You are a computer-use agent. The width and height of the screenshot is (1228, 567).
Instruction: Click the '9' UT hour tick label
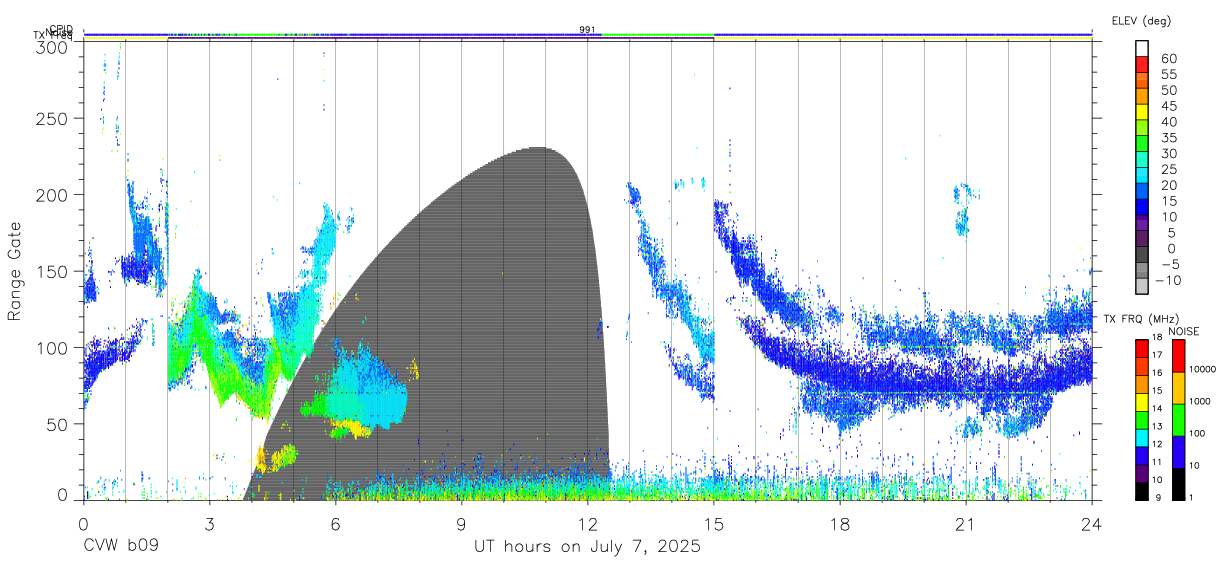[x=461, y=524]
